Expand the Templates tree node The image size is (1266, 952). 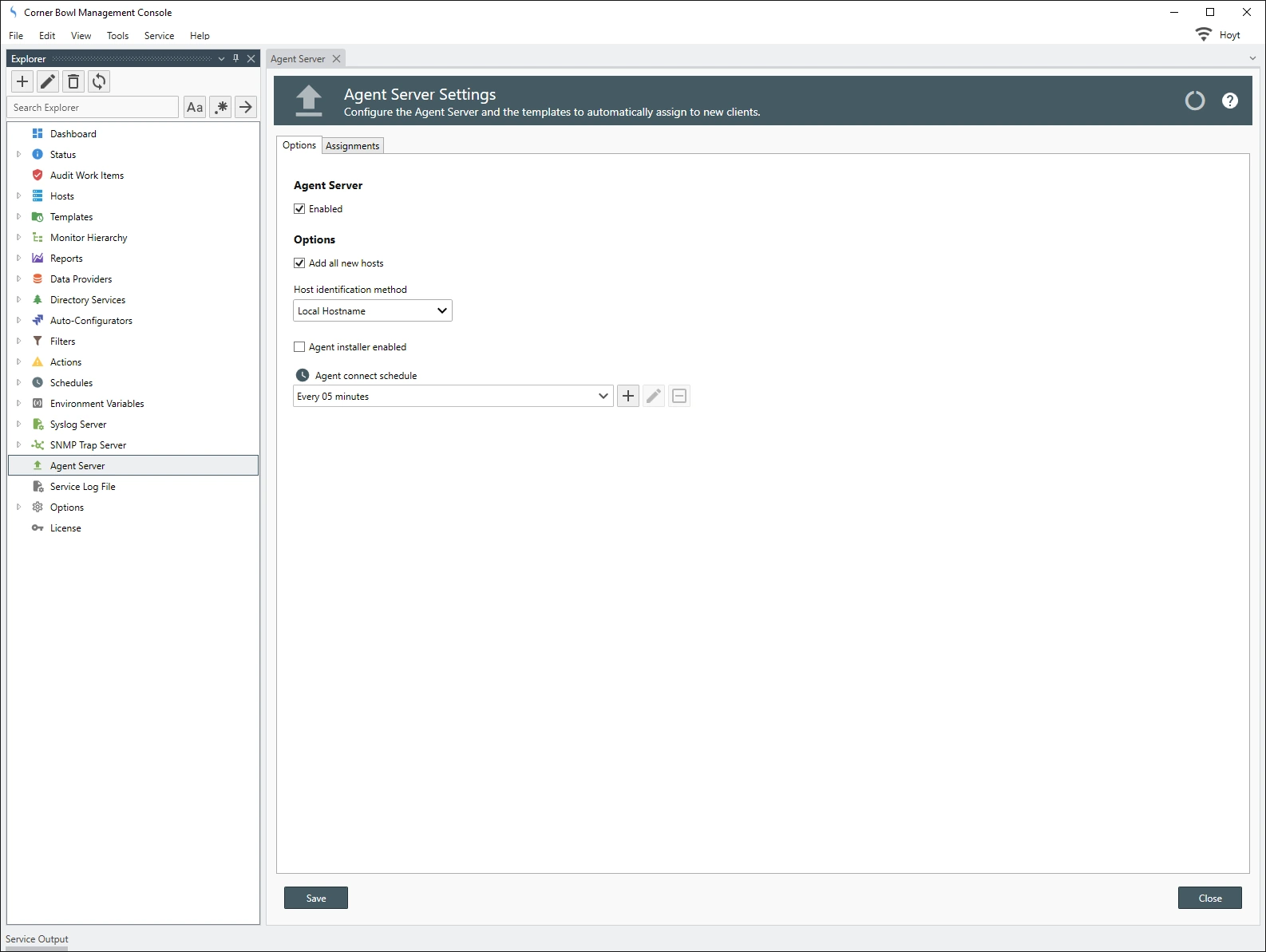[x=18, y=216]
